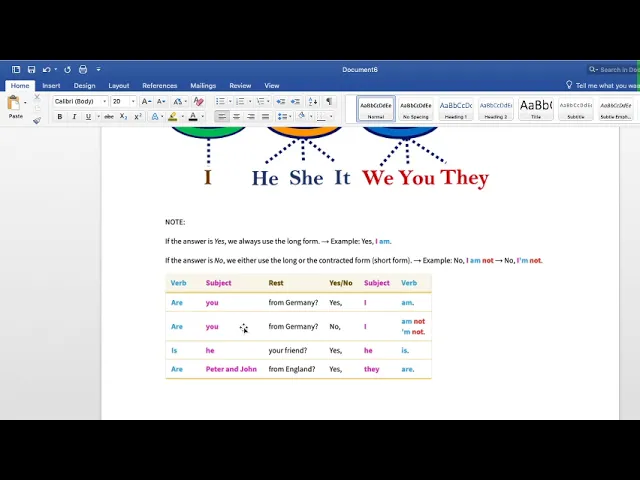Open underline style dropdown arrow

pos(98,117)
